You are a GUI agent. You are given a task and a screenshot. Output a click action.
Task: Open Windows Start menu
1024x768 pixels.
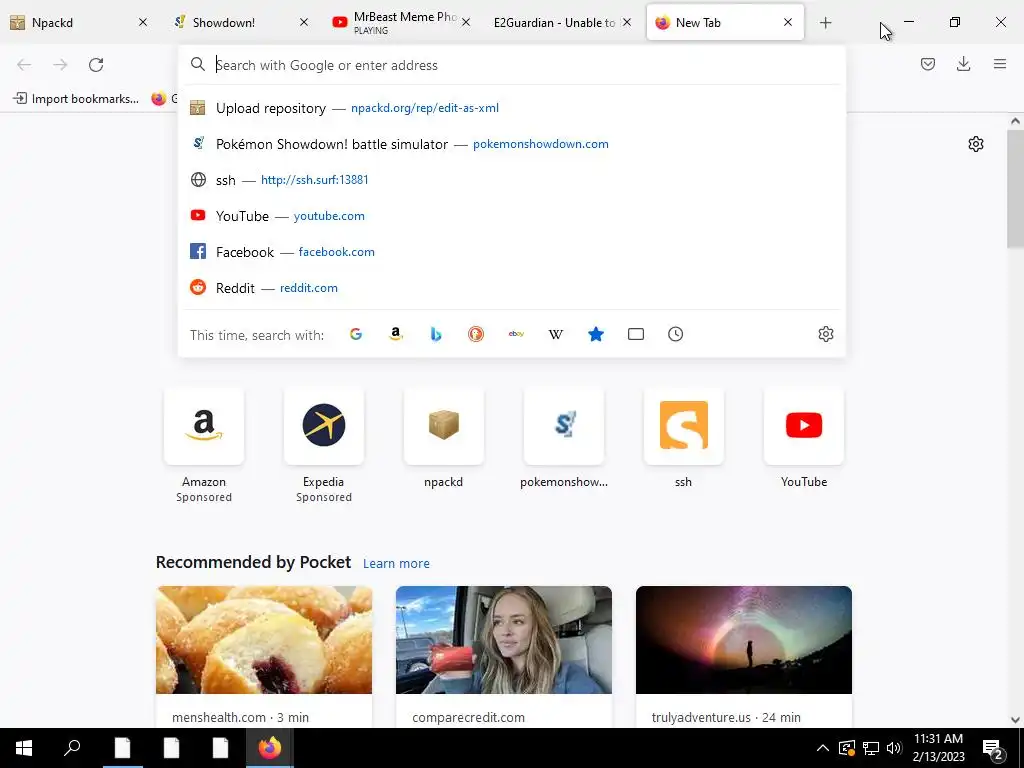point(24,748)
